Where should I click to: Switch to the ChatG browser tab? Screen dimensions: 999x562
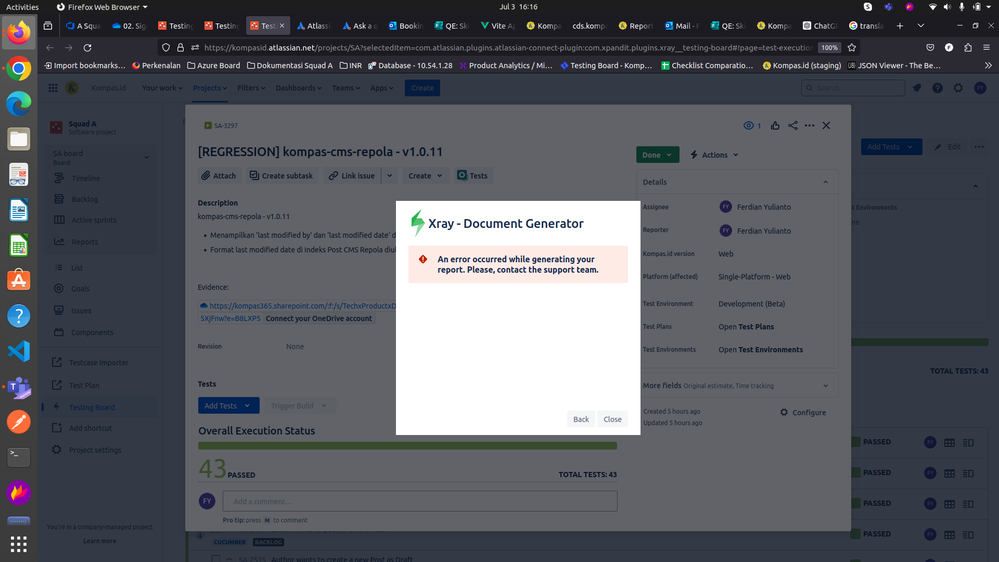[x=819, y=26]
